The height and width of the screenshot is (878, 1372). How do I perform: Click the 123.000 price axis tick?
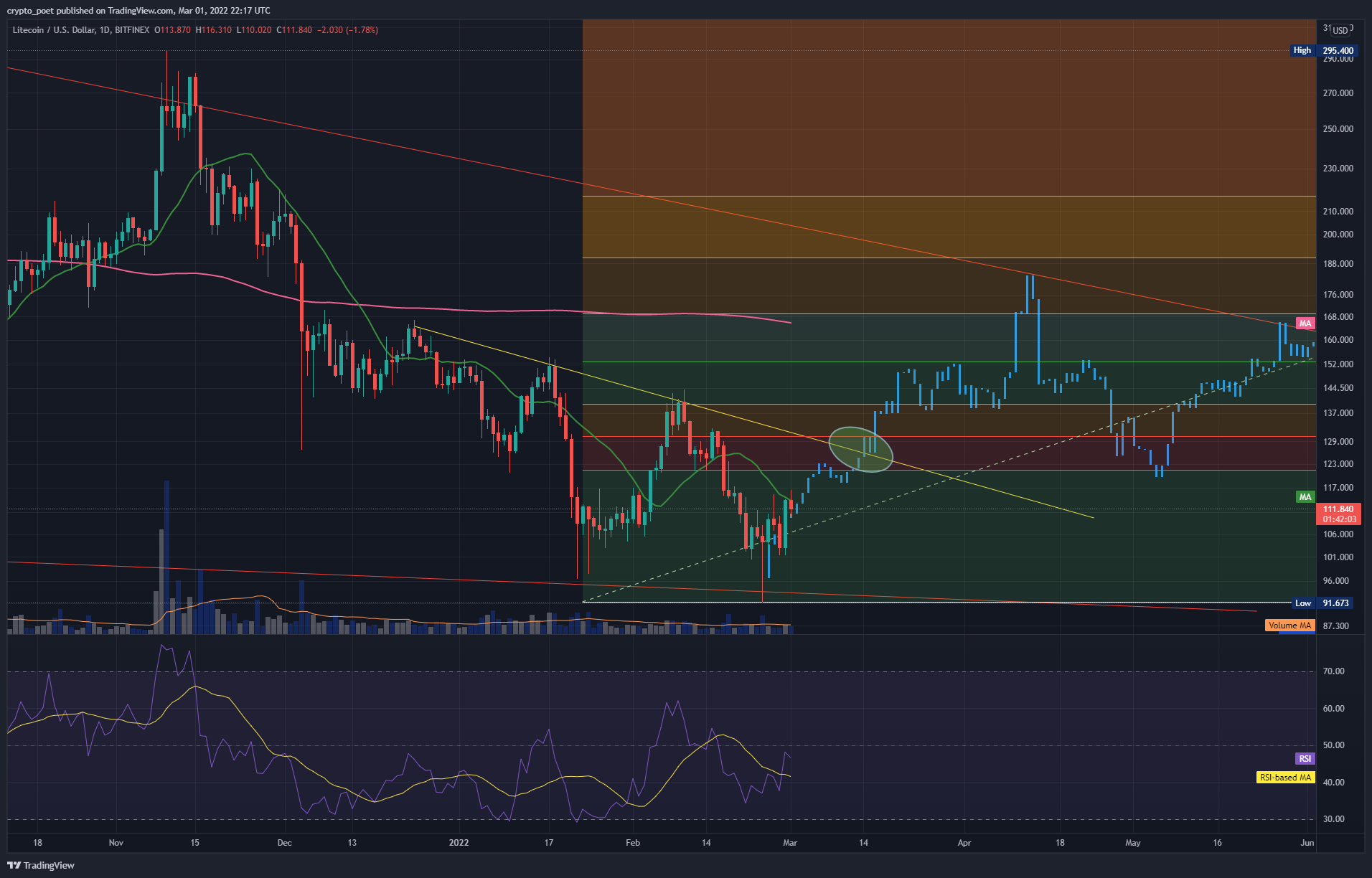point(1338,464)
